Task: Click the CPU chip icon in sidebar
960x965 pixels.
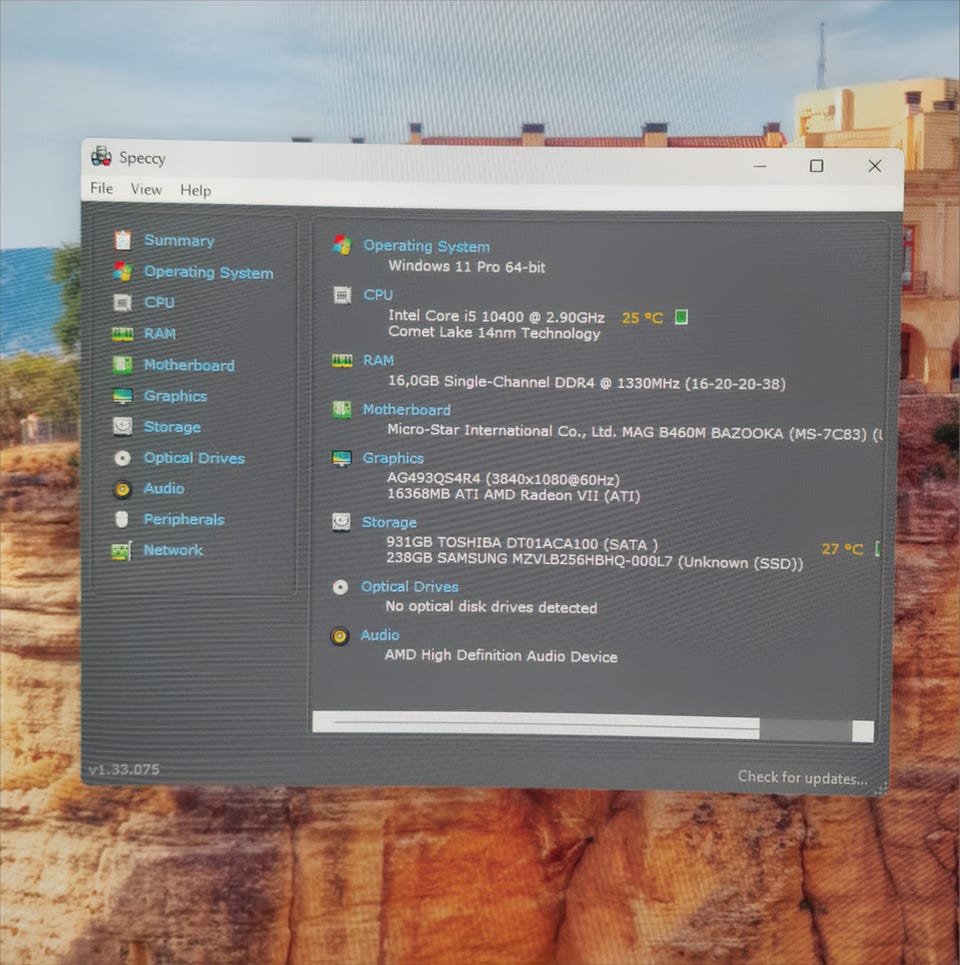Action: [x=122, y=302]
